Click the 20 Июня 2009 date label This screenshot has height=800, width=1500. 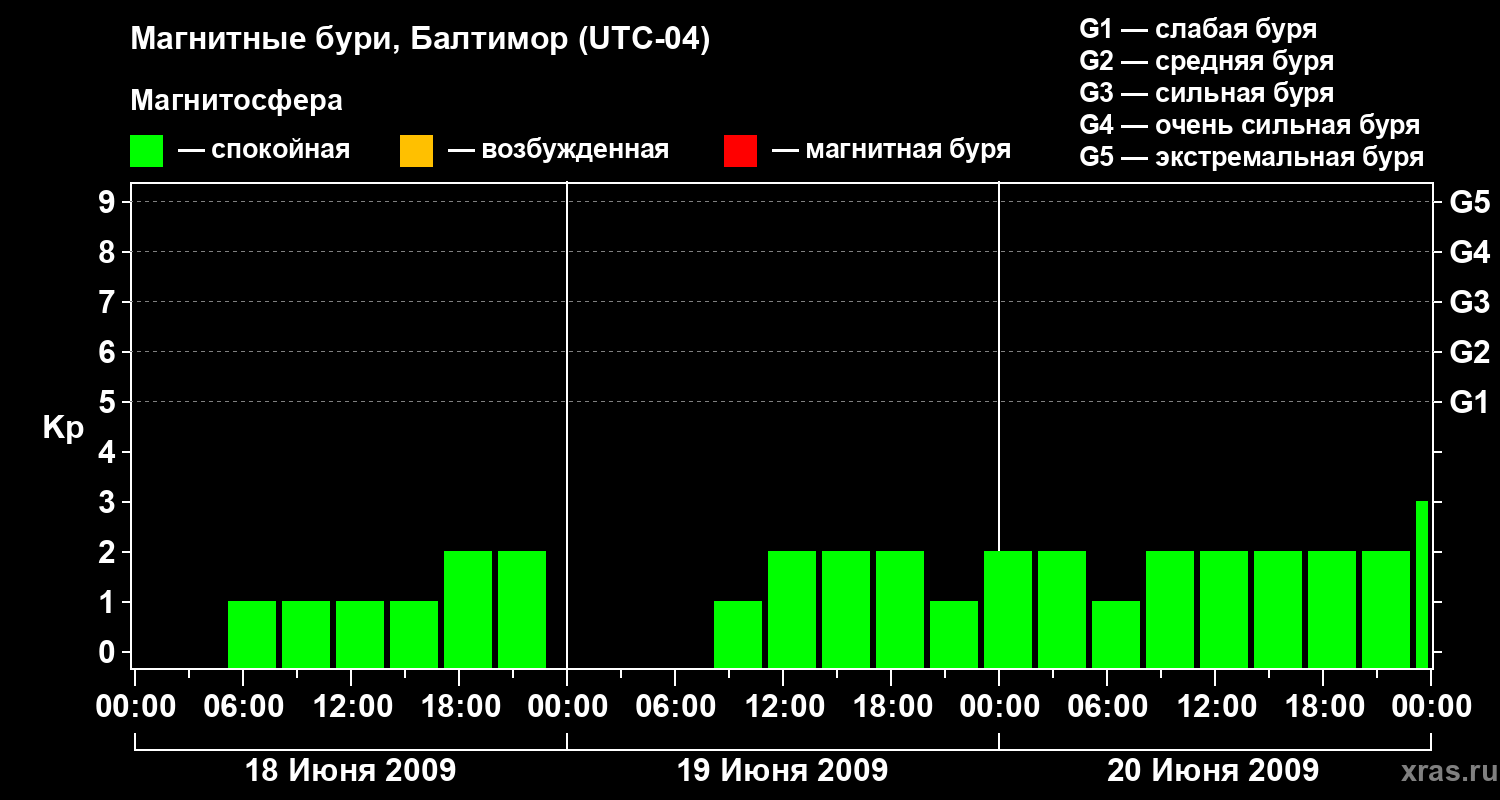[x=1213, y=771]
